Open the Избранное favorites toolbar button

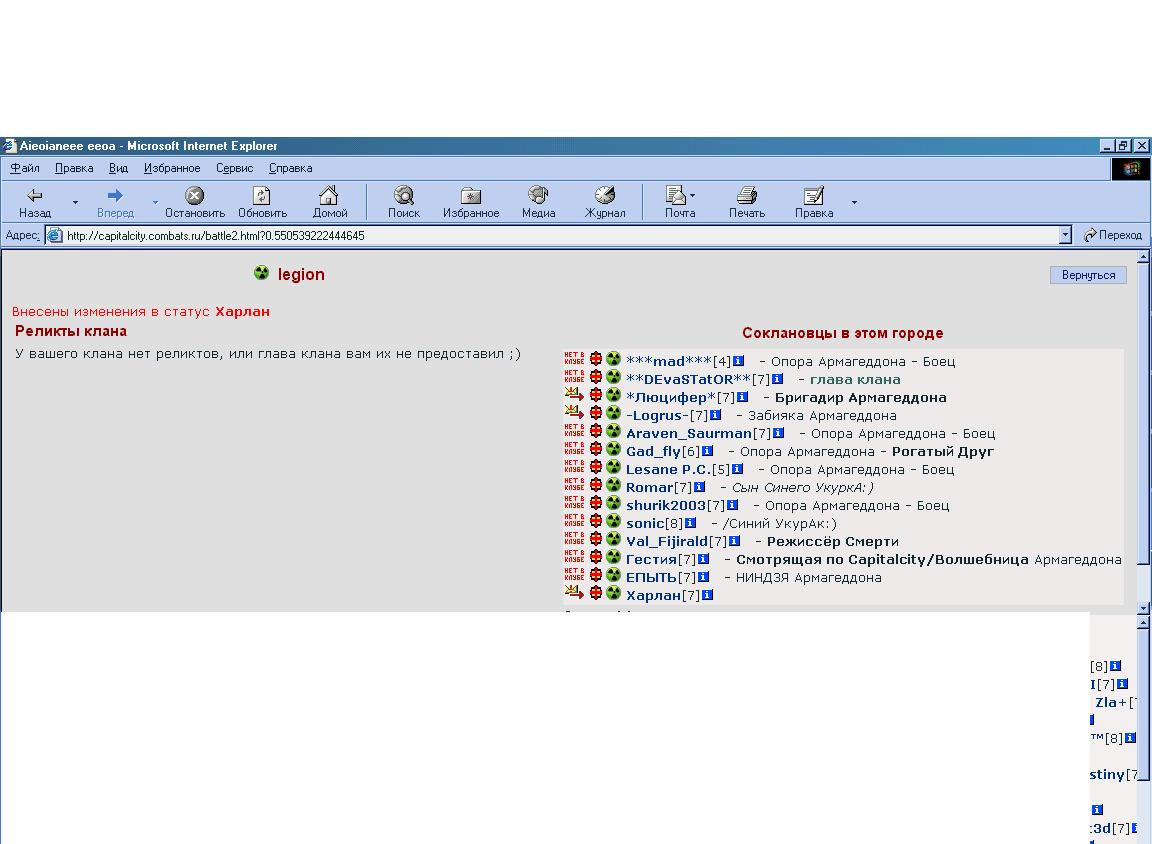pos(471,203)
